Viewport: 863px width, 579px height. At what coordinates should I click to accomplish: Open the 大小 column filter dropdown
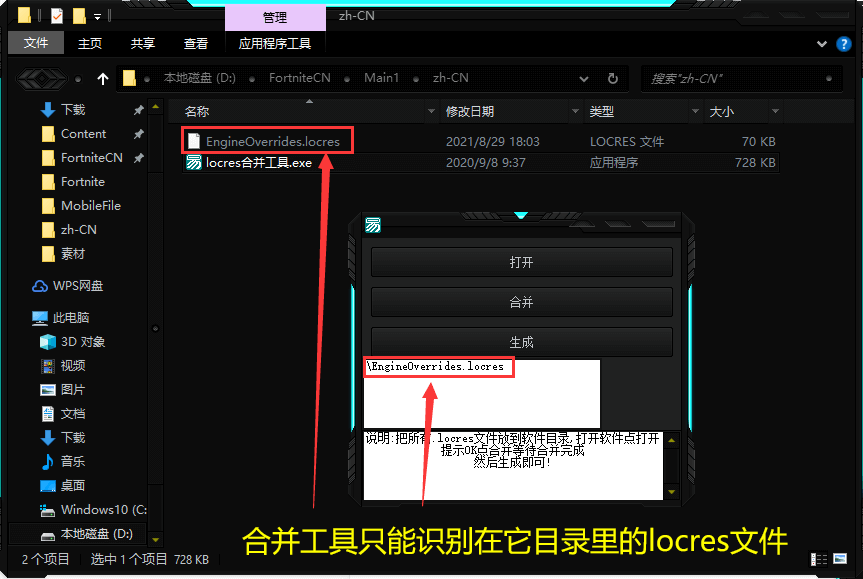(x=775, y=112)
